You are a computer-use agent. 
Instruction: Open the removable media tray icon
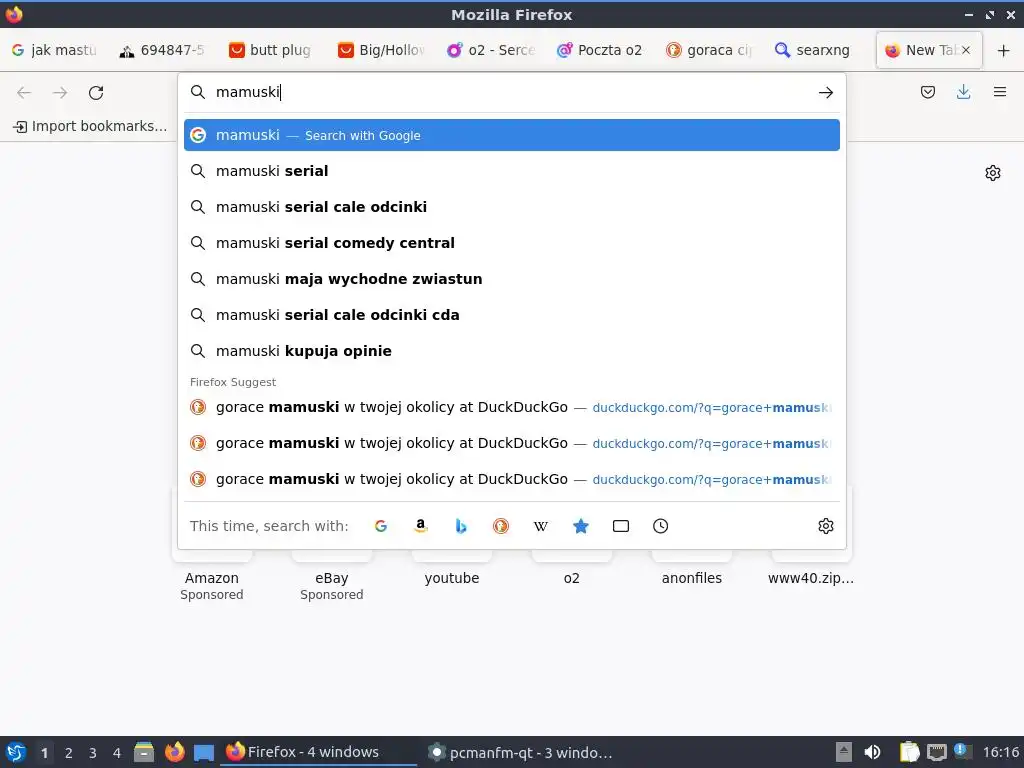click(844, 752)
